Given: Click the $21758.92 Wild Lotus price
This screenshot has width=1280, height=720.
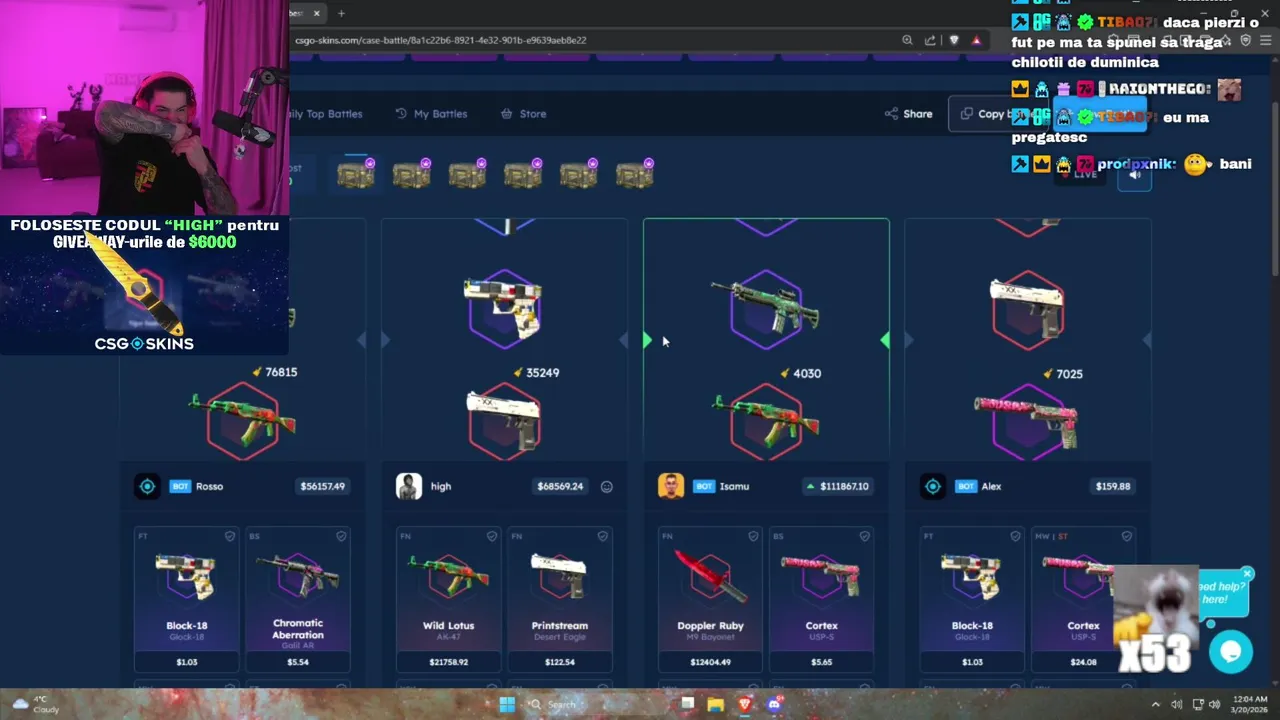Looking at the screenshot, I should pos(448,662).
